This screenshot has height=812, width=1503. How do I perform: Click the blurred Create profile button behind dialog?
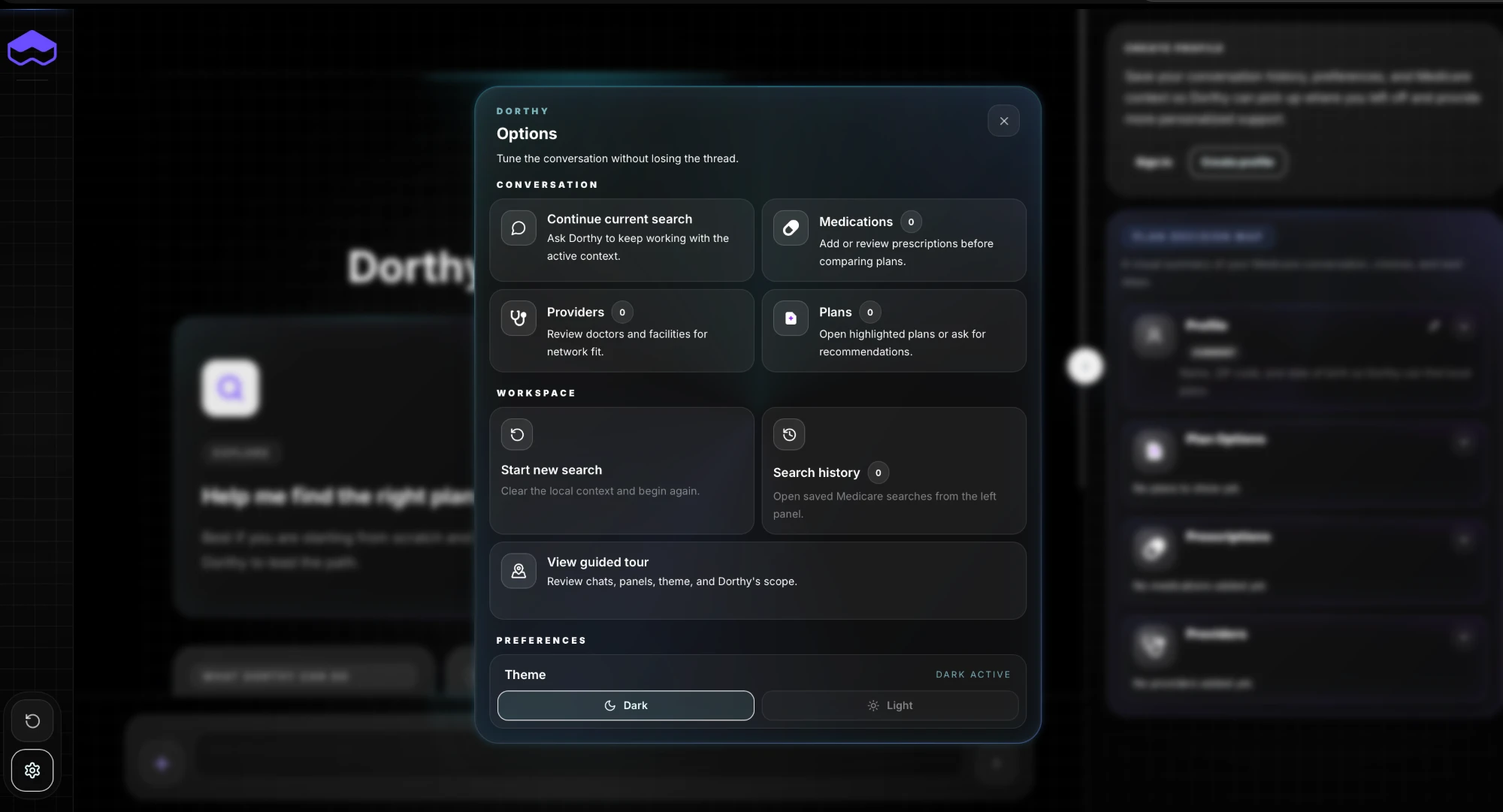1237,162
